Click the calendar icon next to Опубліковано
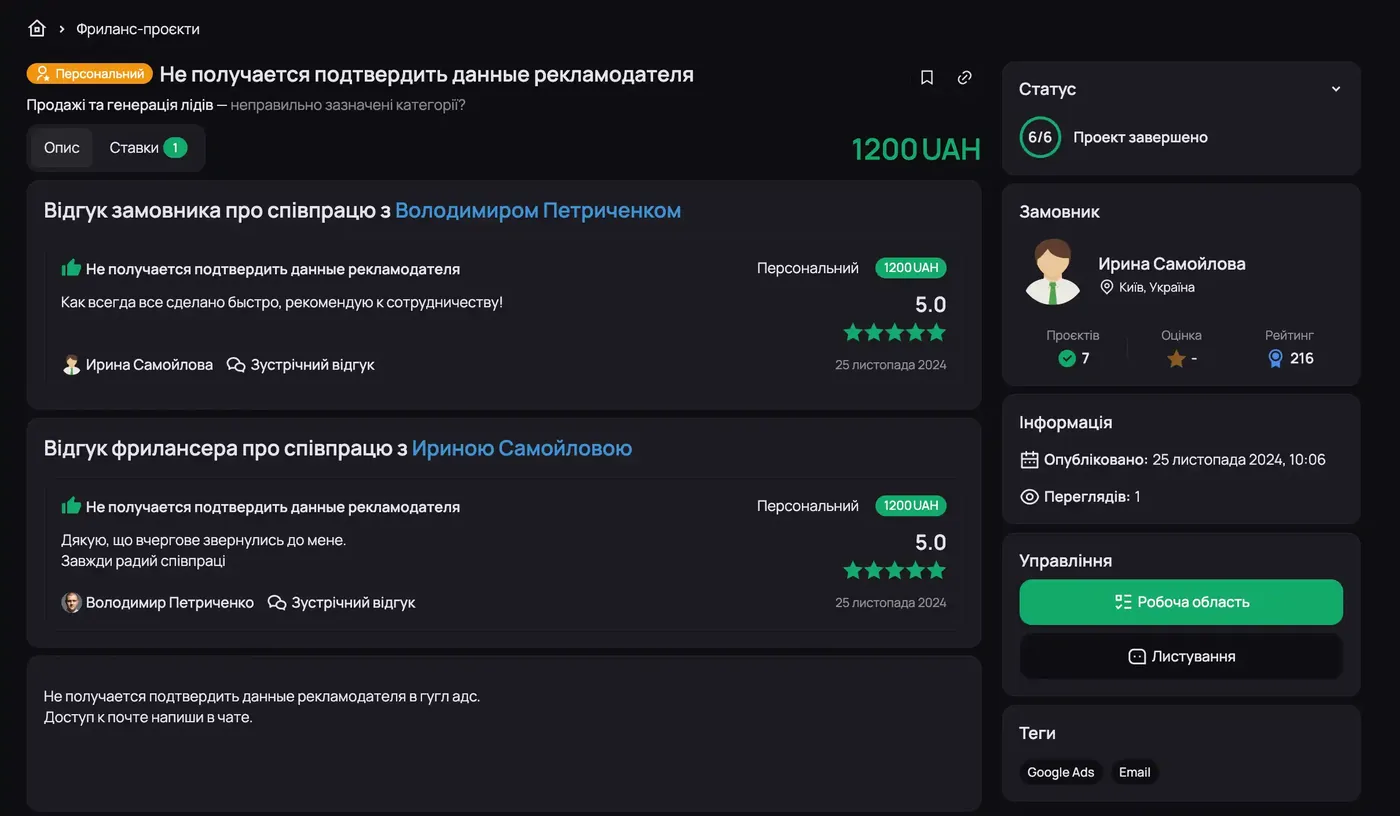Screen dimensions: 1400x816 tap(1029, 460)
